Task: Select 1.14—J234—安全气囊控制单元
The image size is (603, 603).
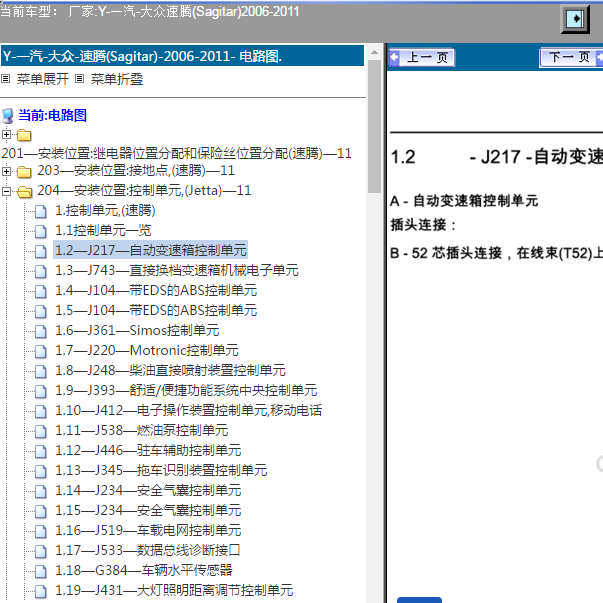Action: pyautogui.click(x=148, y=490)
